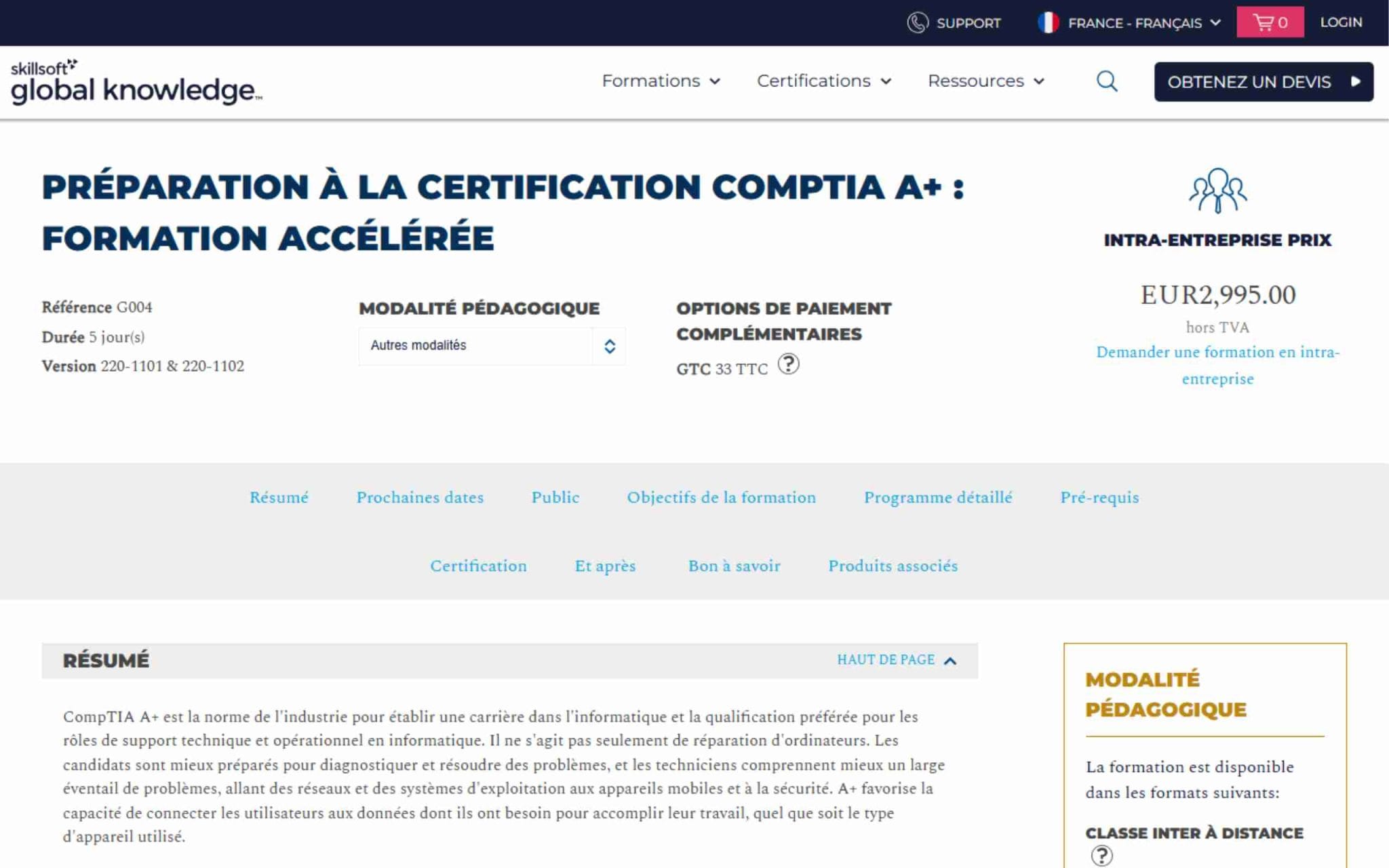
Task: Open the shopping cart
Action: [1270, 22]
